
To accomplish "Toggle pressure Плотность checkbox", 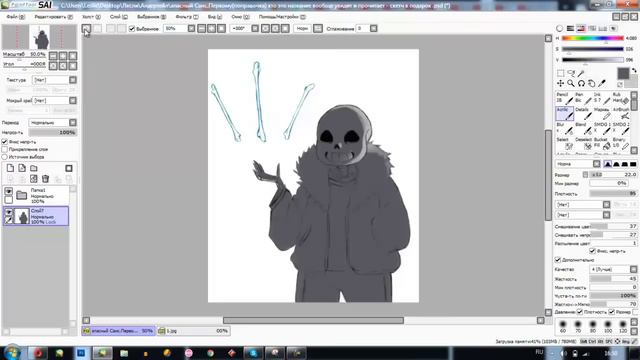I will 580,312.
